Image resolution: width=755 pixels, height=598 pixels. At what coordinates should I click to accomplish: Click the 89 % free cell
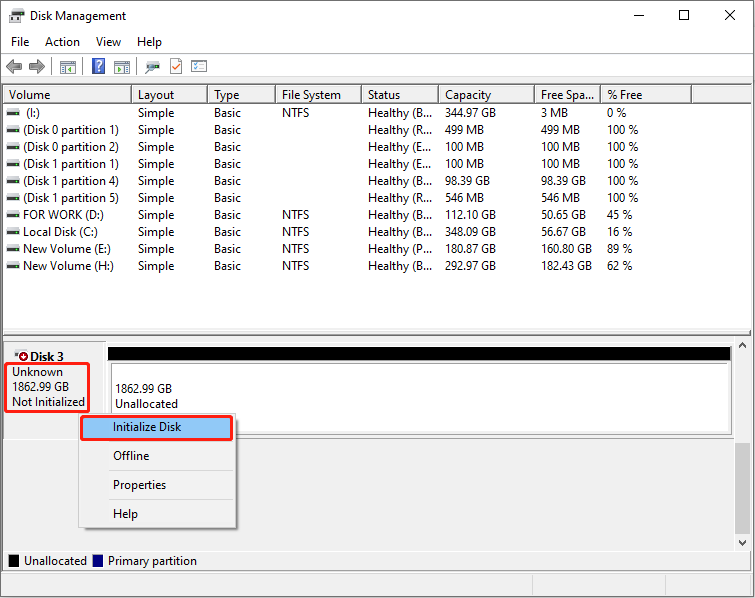point(619,249)
